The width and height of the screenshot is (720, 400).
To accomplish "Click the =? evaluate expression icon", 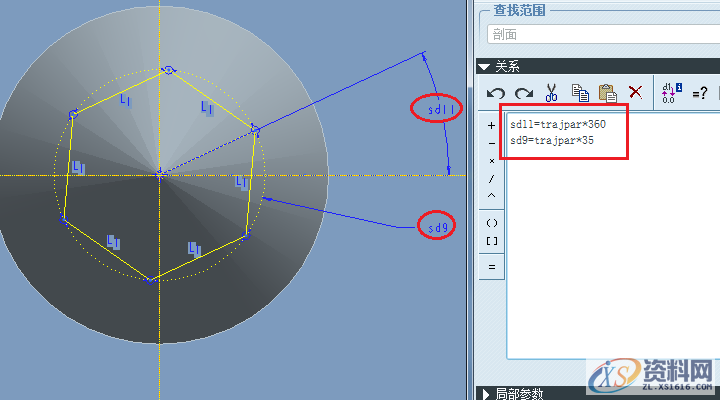I will point(700,93).
